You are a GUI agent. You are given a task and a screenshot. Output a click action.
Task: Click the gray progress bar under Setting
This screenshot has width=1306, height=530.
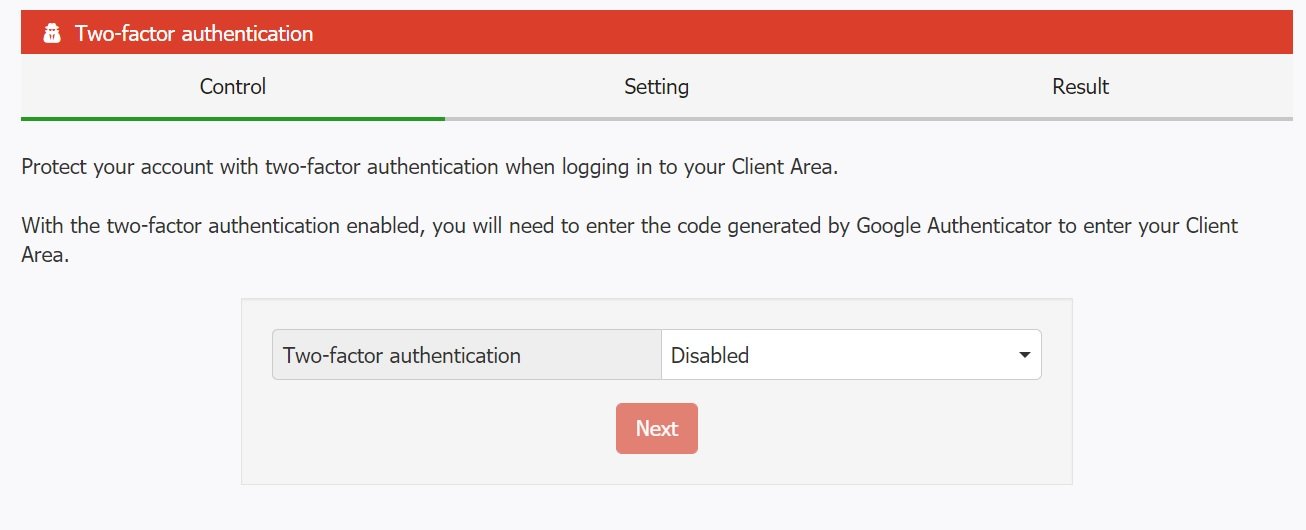point(656,118)
